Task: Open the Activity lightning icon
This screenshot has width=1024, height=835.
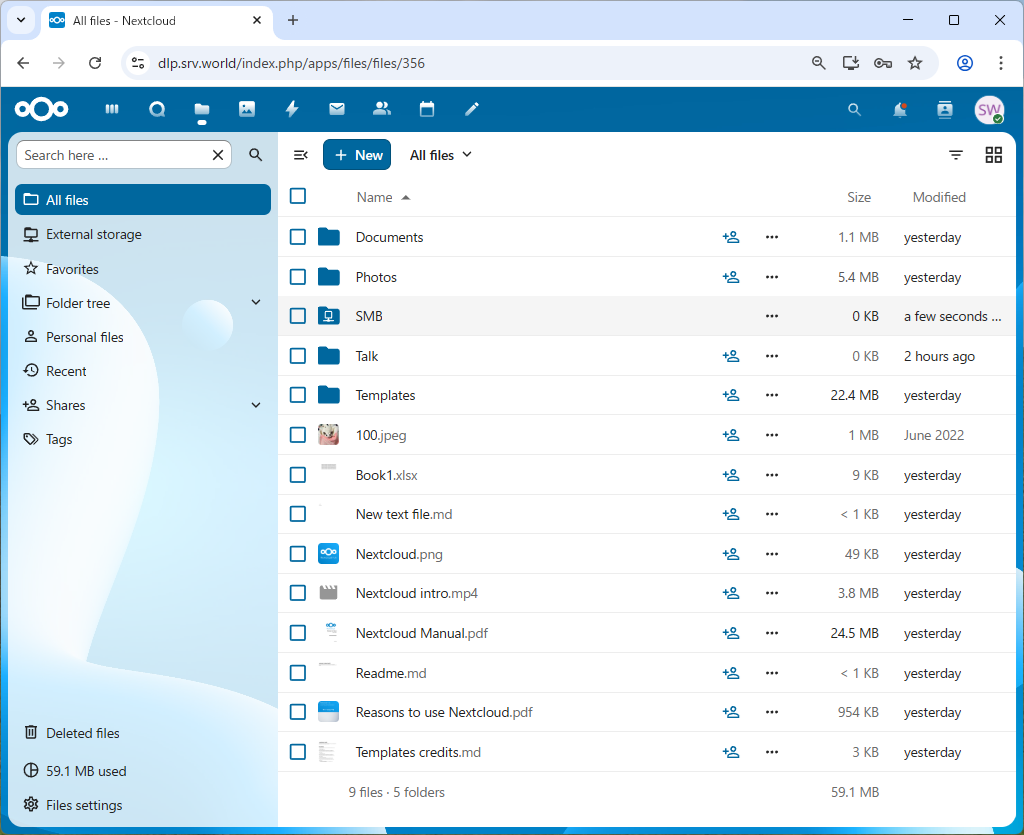Action: point(292,109)
